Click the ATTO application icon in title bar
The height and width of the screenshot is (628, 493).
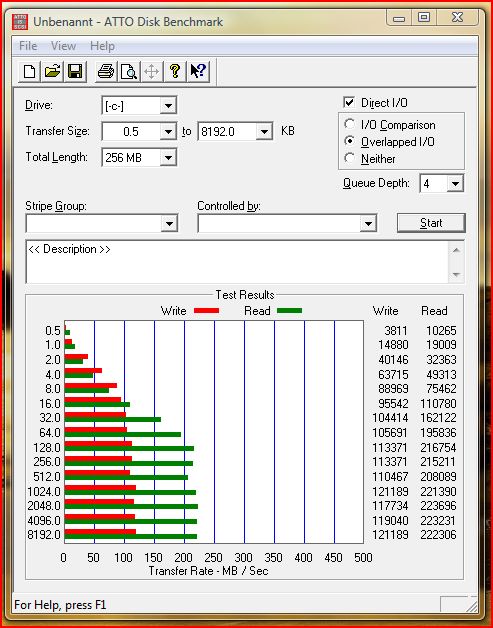pyautogui.click(x=20, y=22)
